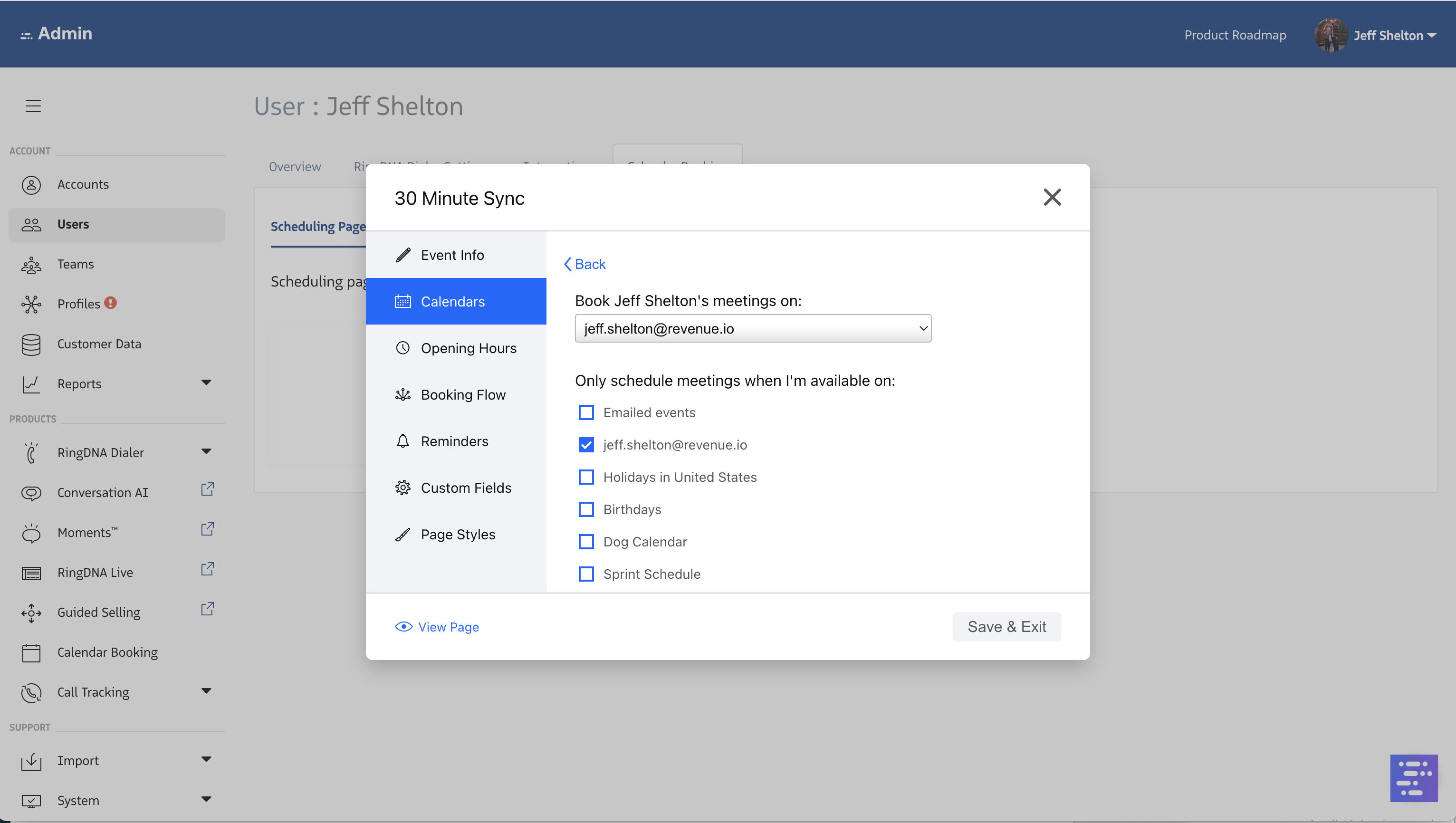Click Jeff Shelton's avatar photo in the header
This screenshot has width=1456, height=823.
1330,35
